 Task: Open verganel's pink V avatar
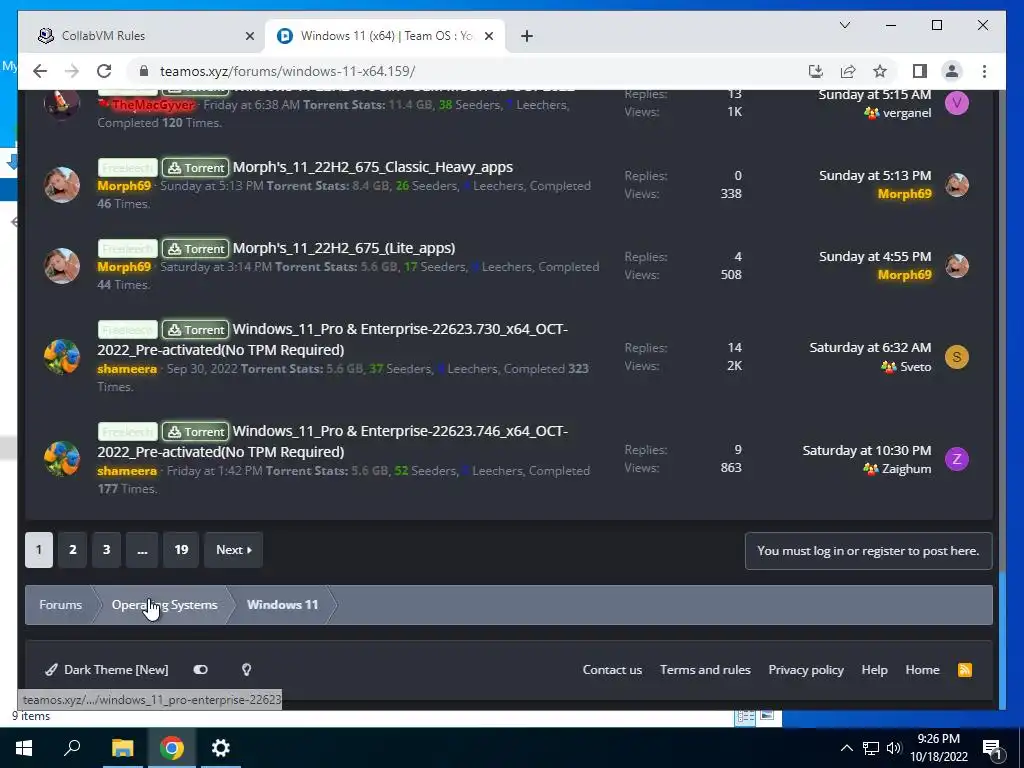(x=957, y=103)
